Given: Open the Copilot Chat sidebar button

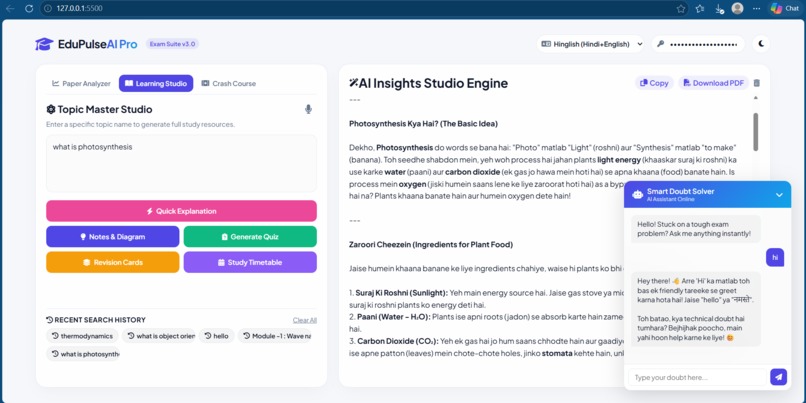Looking at the screenshot, I should pos(784,8).
